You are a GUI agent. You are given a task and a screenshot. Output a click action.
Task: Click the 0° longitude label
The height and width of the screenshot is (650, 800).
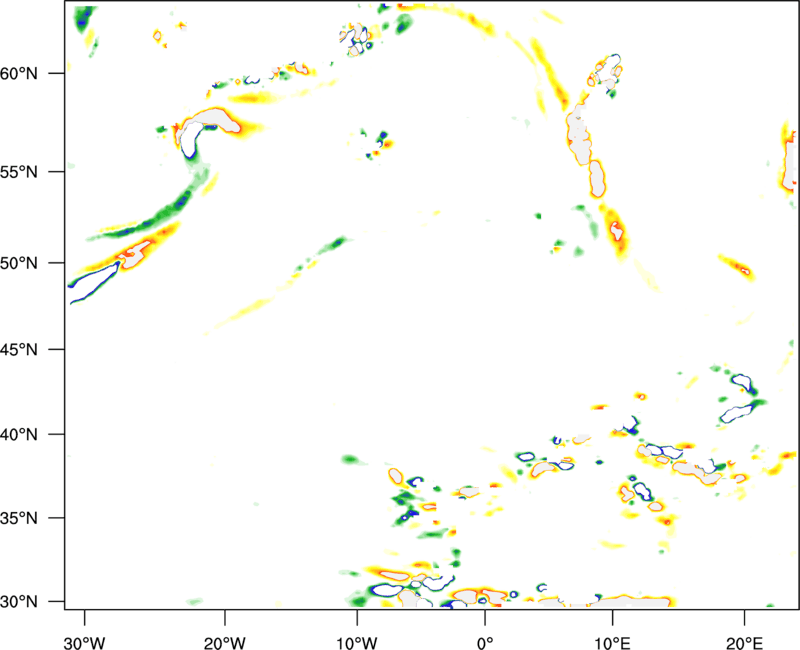click(x=485, y=643)
